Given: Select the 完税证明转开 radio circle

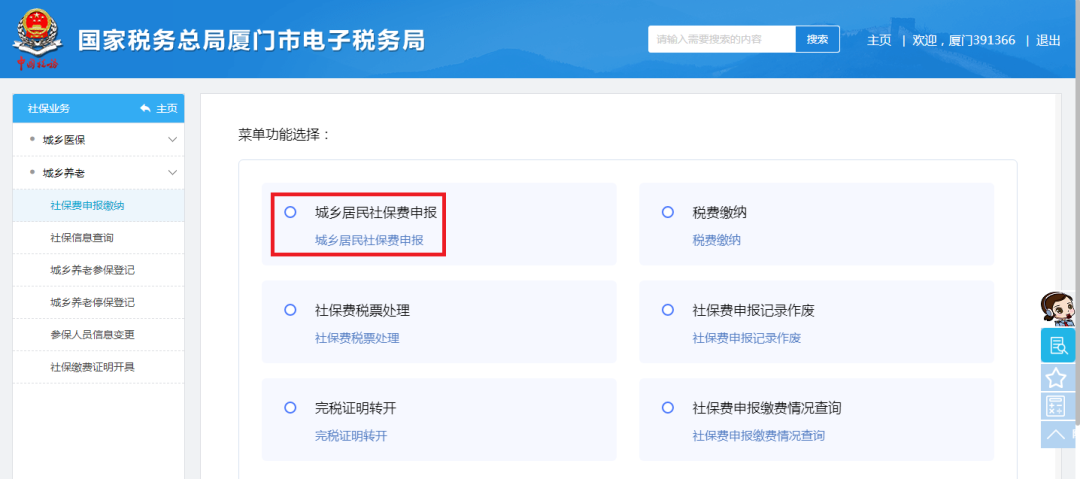Looking at the screenshot, I should tap(290, 408).
